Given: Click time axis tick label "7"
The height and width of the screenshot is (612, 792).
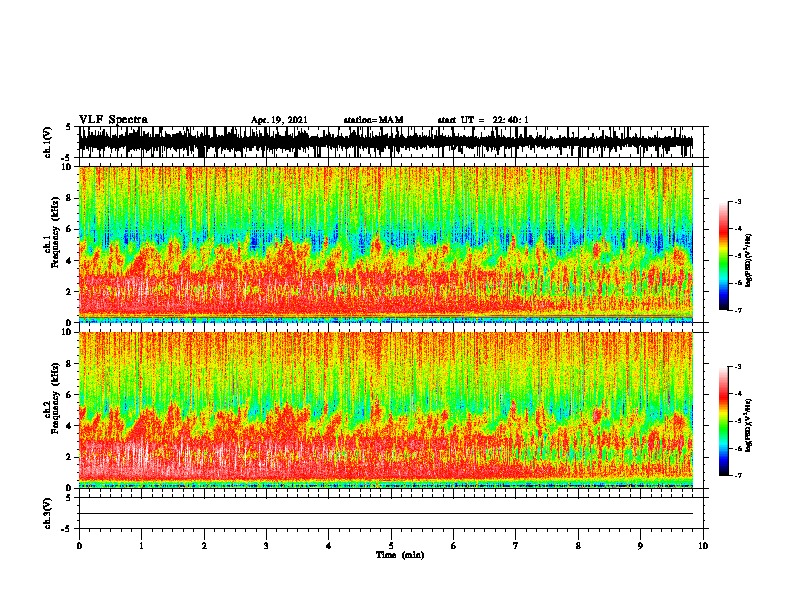Looking at the screenshot, I should pyautogui.click(x=516, y=546).
